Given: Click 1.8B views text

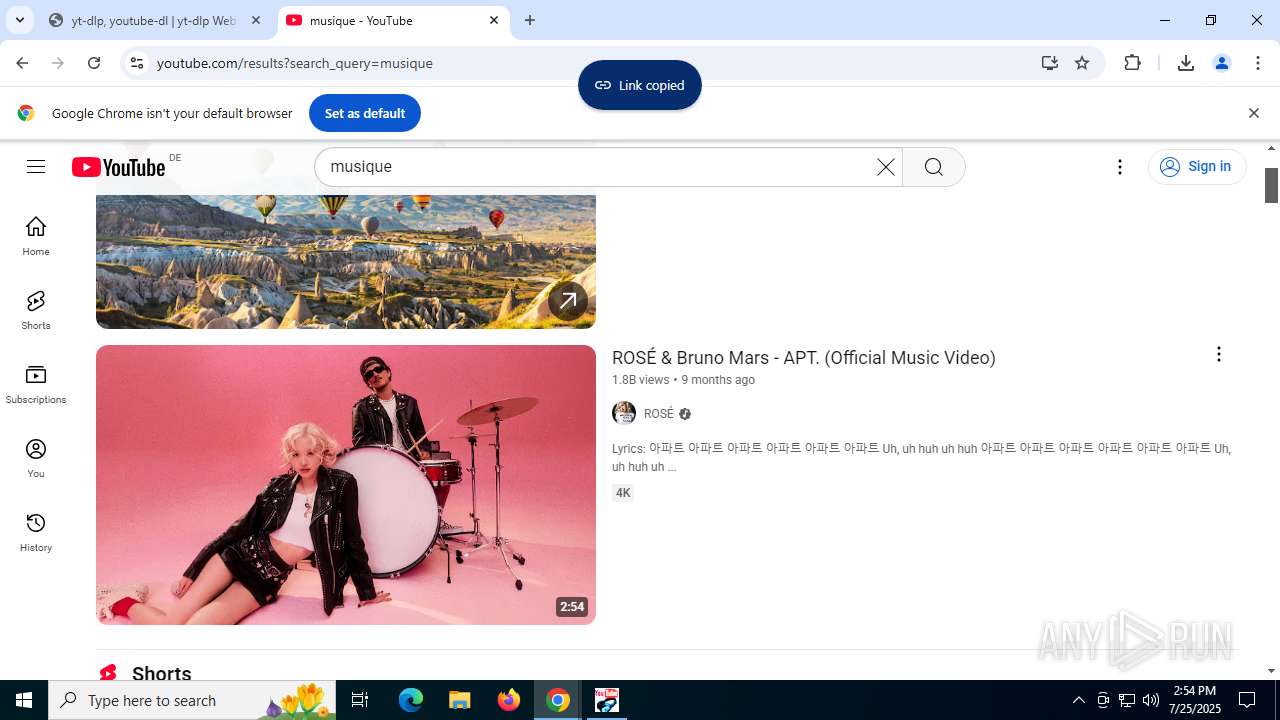Looking at the screenshot, I should [x=640, y=380].
